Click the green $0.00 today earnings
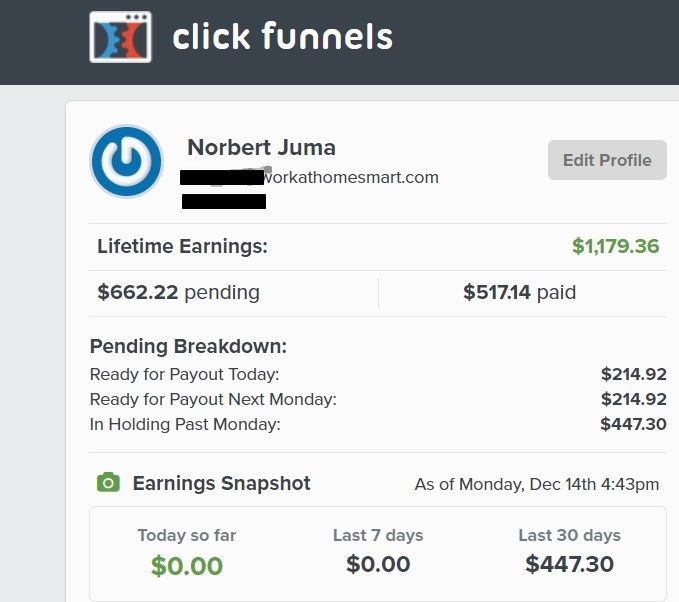This screenshot has width=679, height=602. coord(187,566)
